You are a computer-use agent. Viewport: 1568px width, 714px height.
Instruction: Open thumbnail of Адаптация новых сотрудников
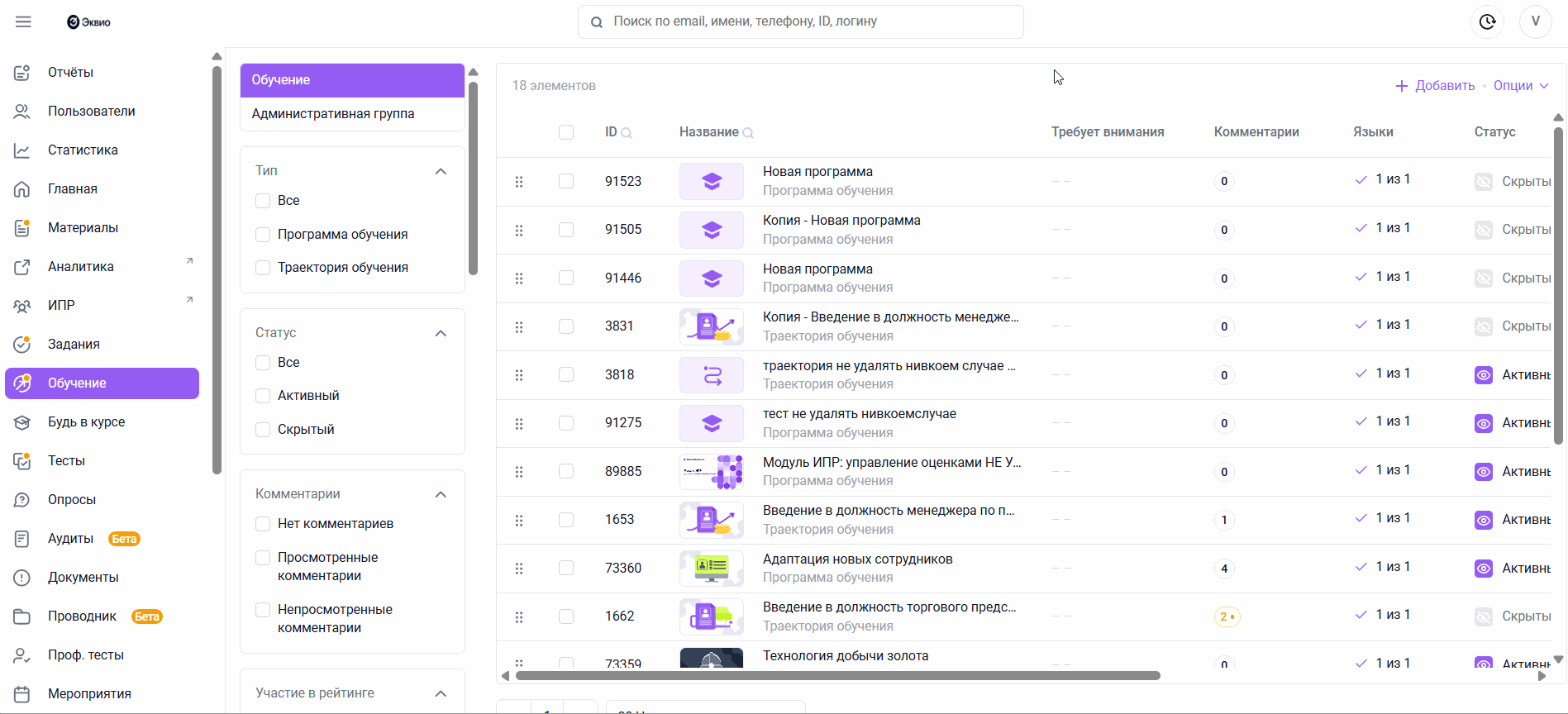pos(712,569)
